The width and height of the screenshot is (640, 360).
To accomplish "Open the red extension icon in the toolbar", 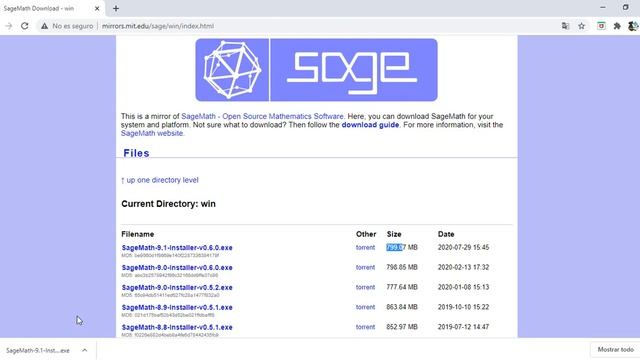I will [x=601, y=26].
